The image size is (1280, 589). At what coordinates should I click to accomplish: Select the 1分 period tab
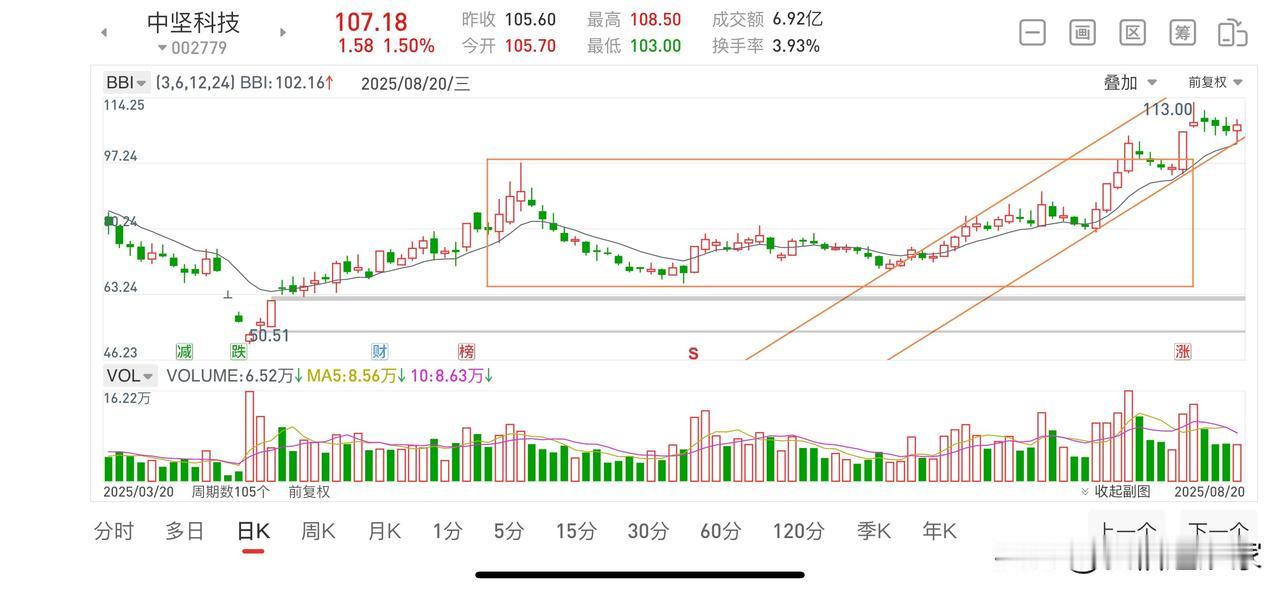coord(447,531)
